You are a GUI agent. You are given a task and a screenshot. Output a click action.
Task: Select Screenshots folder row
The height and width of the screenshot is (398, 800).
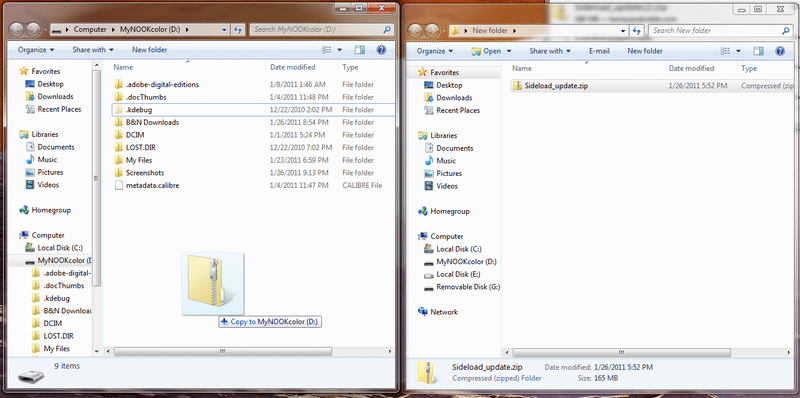pos(253,173)
